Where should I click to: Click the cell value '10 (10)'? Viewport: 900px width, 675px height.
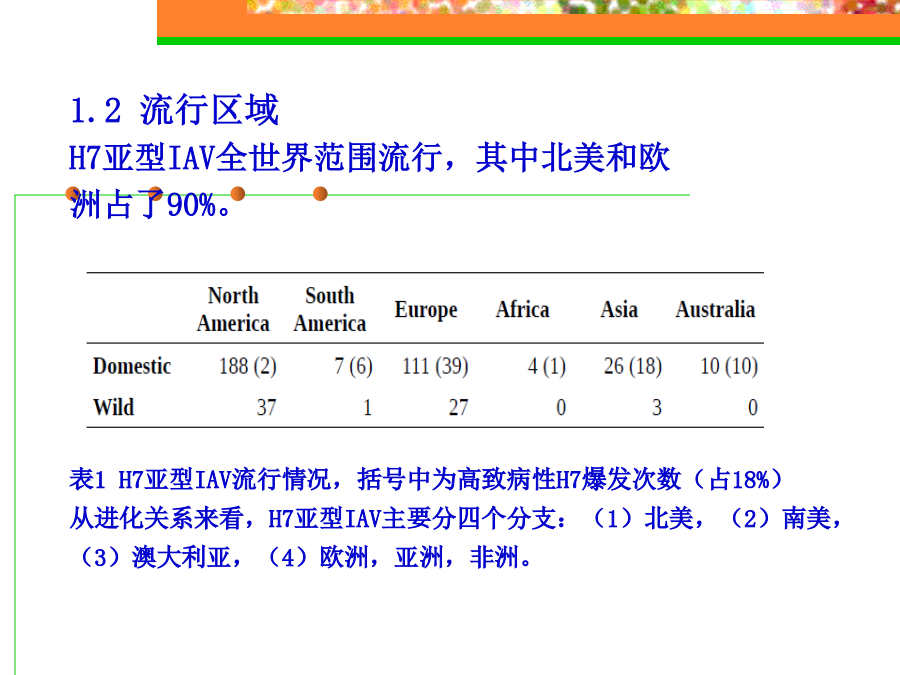[729, 366]
